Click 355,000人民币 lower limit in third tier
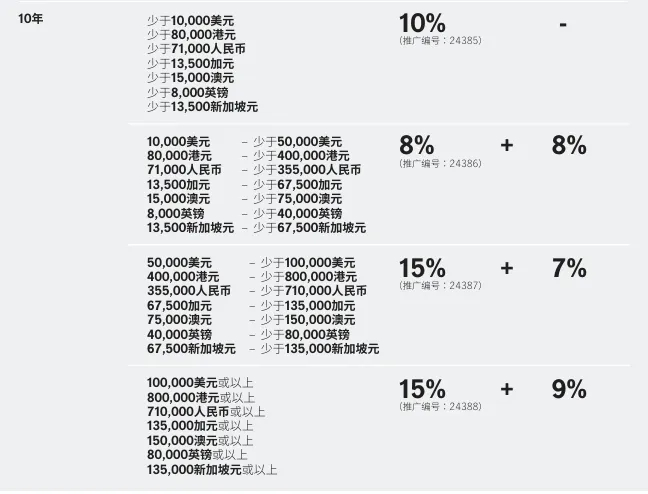 click(x=189, y=291)
